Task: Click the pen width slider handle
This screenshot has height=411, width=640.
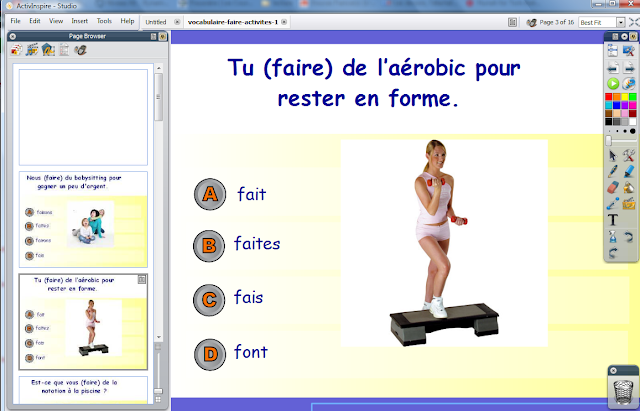Action: pyautogui.click(x=609, y=140)
